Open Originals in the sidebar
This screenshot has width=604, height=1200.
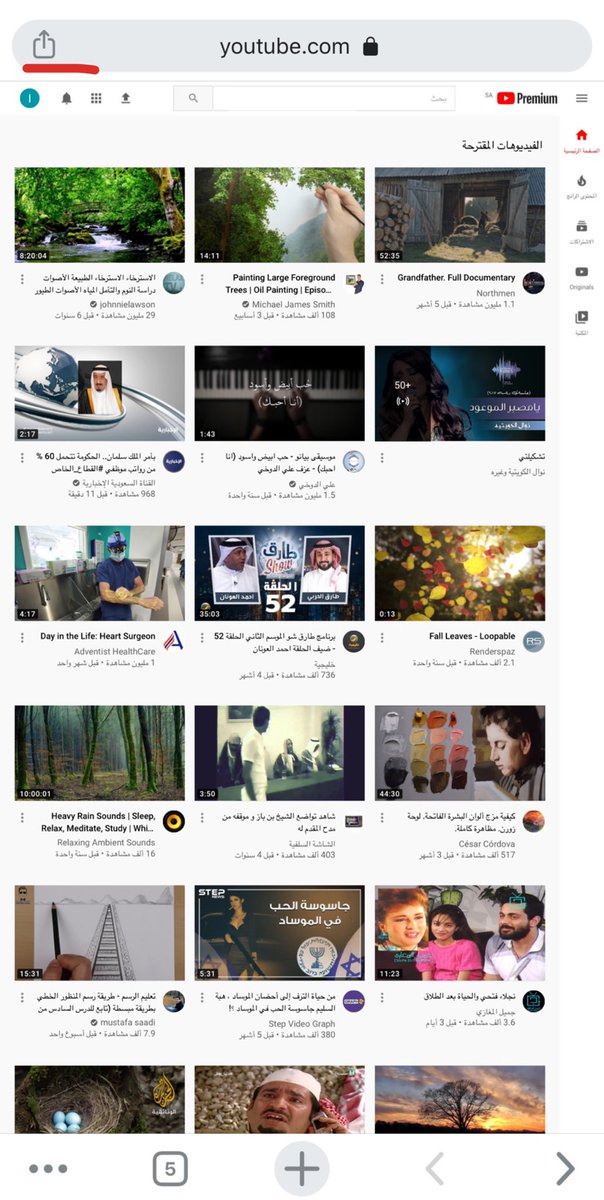581,277
